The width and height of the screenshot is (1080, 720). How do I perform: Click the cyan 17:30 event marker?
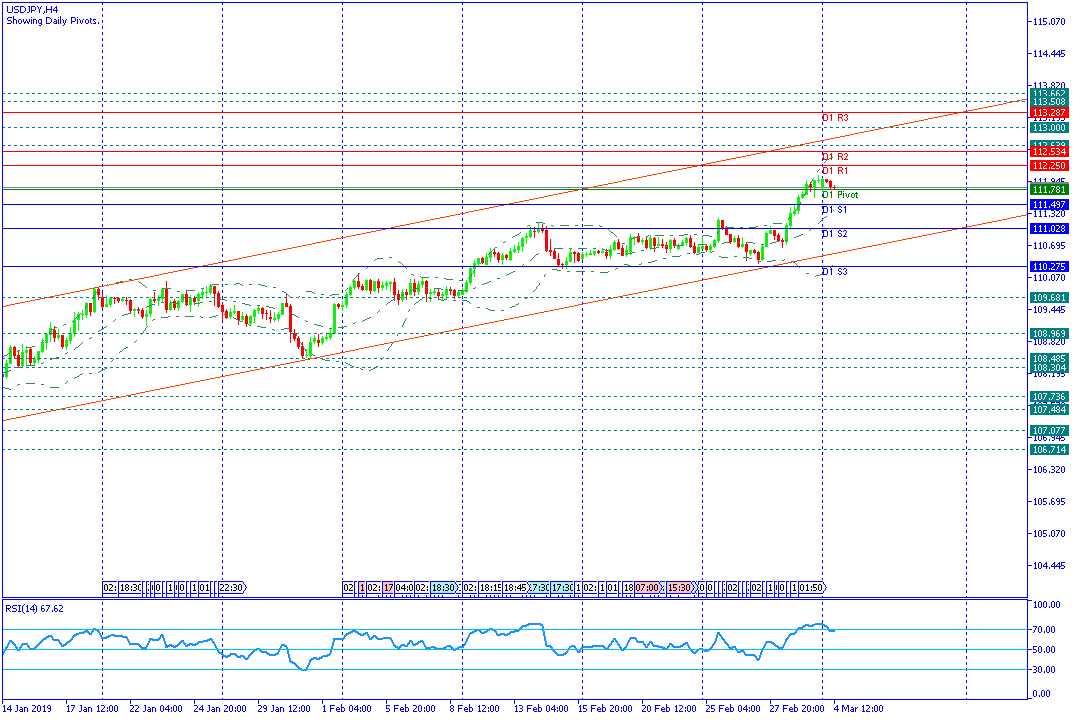pyautogui.click(x=563, y=587)
